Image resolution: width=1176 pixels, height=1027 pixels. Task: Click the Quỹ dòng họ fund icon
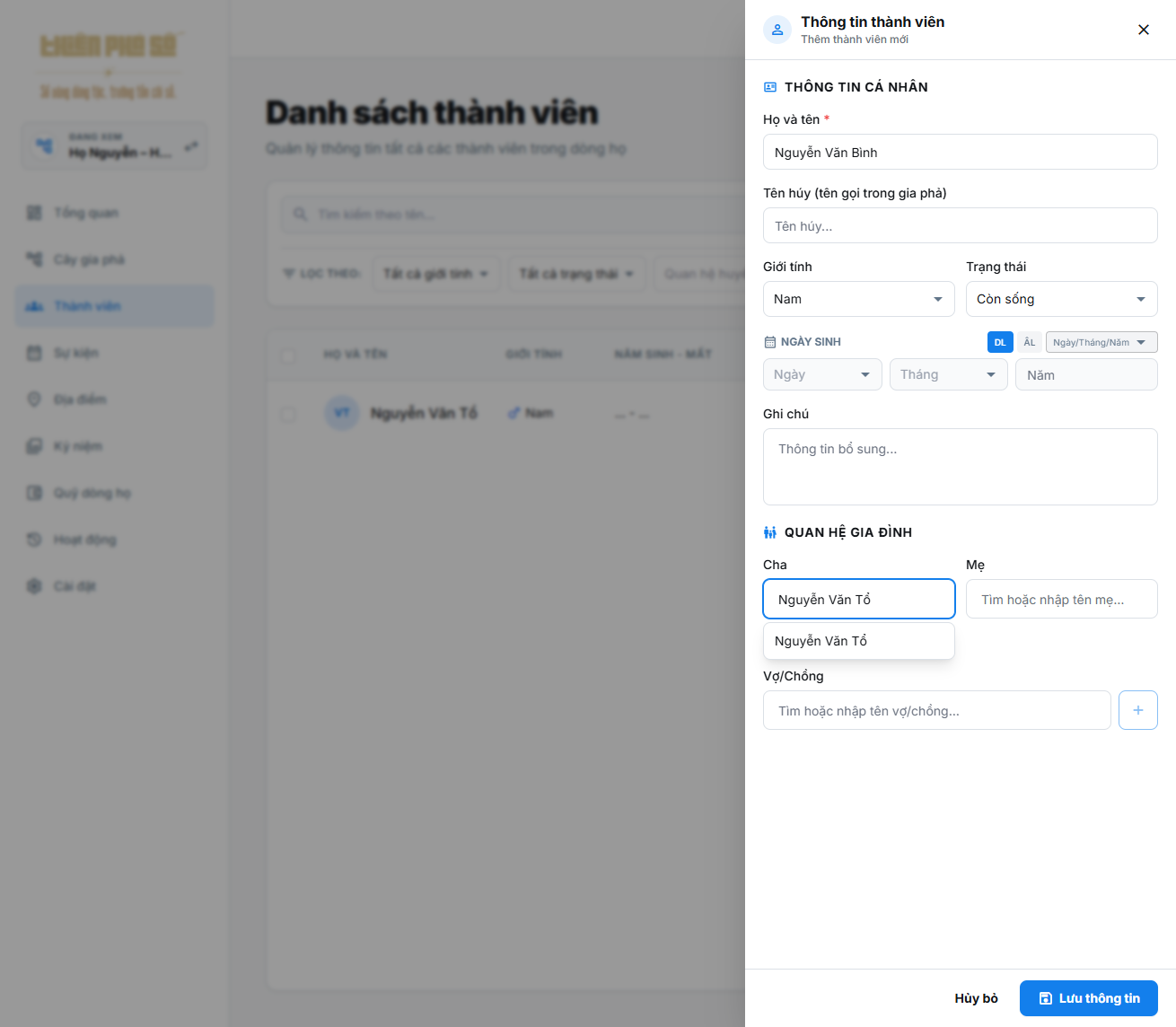34,493
